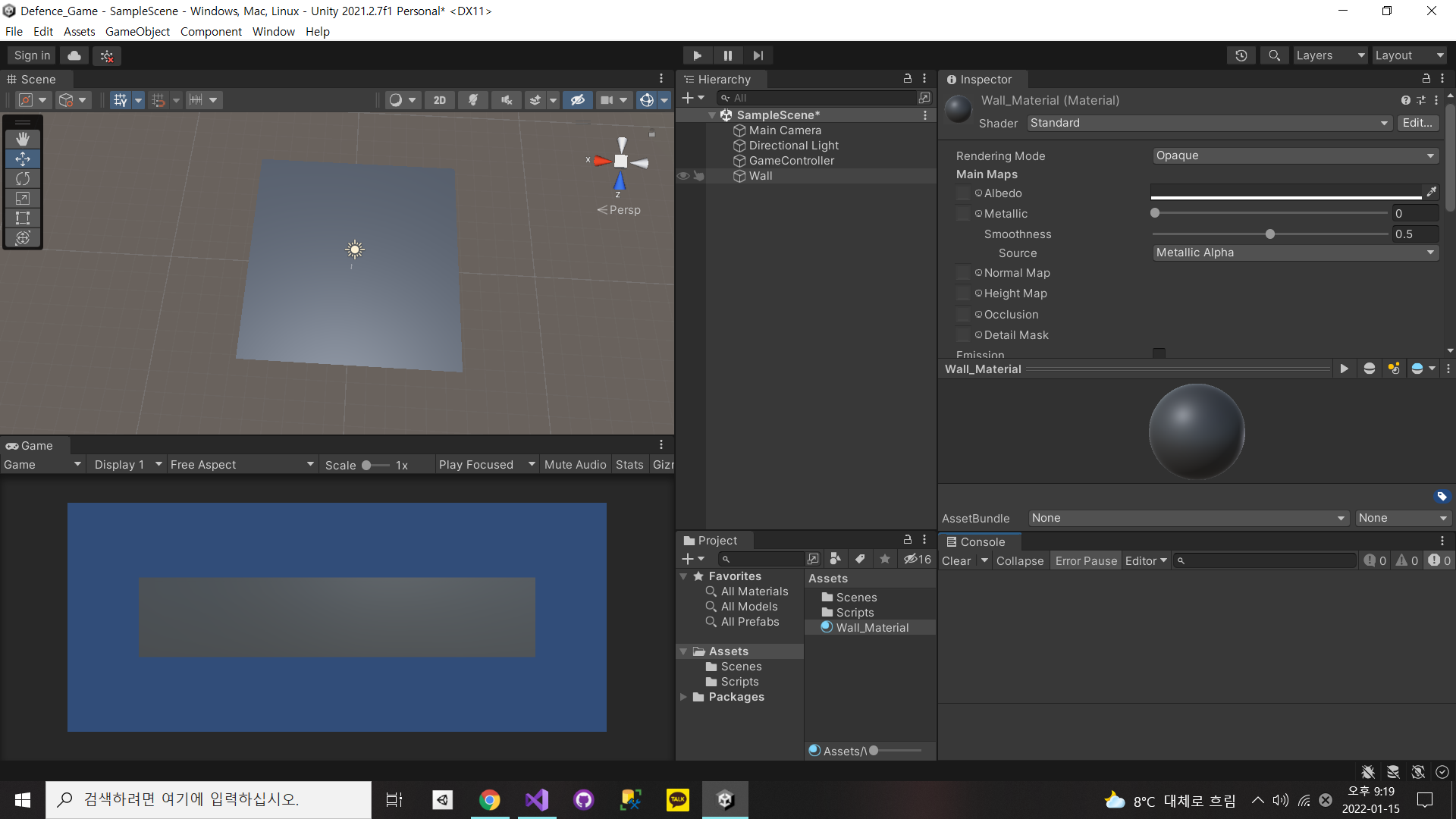Lock the Inspector panel
Viewport: 1456px width, 819px height.
[x=1426, y=79]
